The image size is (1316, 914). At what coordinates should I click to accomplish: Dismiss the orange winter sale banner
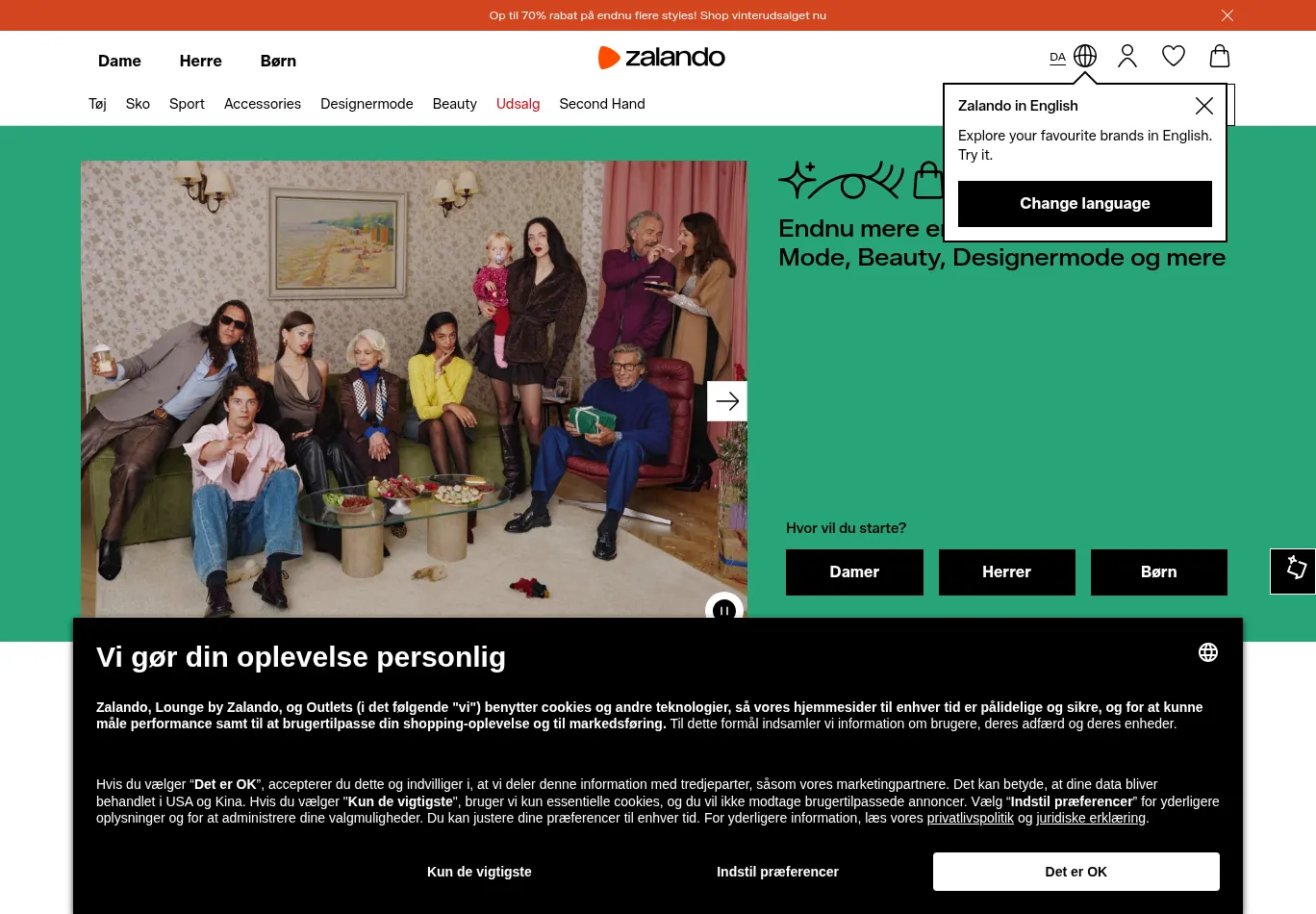click(1227, 15)
